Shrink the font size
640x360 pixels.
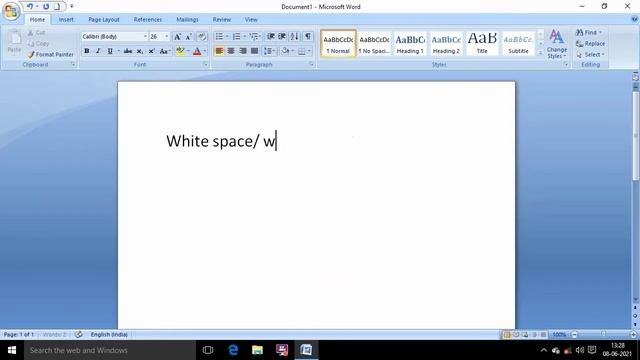pos(189,37)
